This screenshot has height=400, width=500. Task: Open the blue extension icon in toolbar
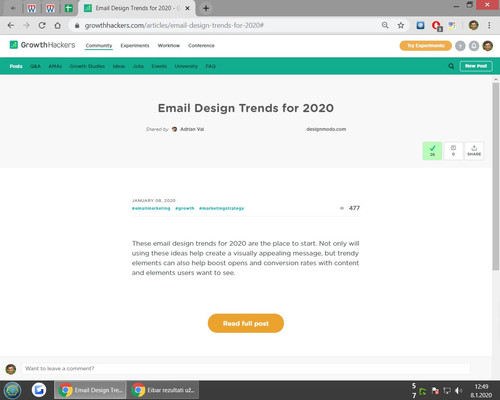click(x=420, y=25)
